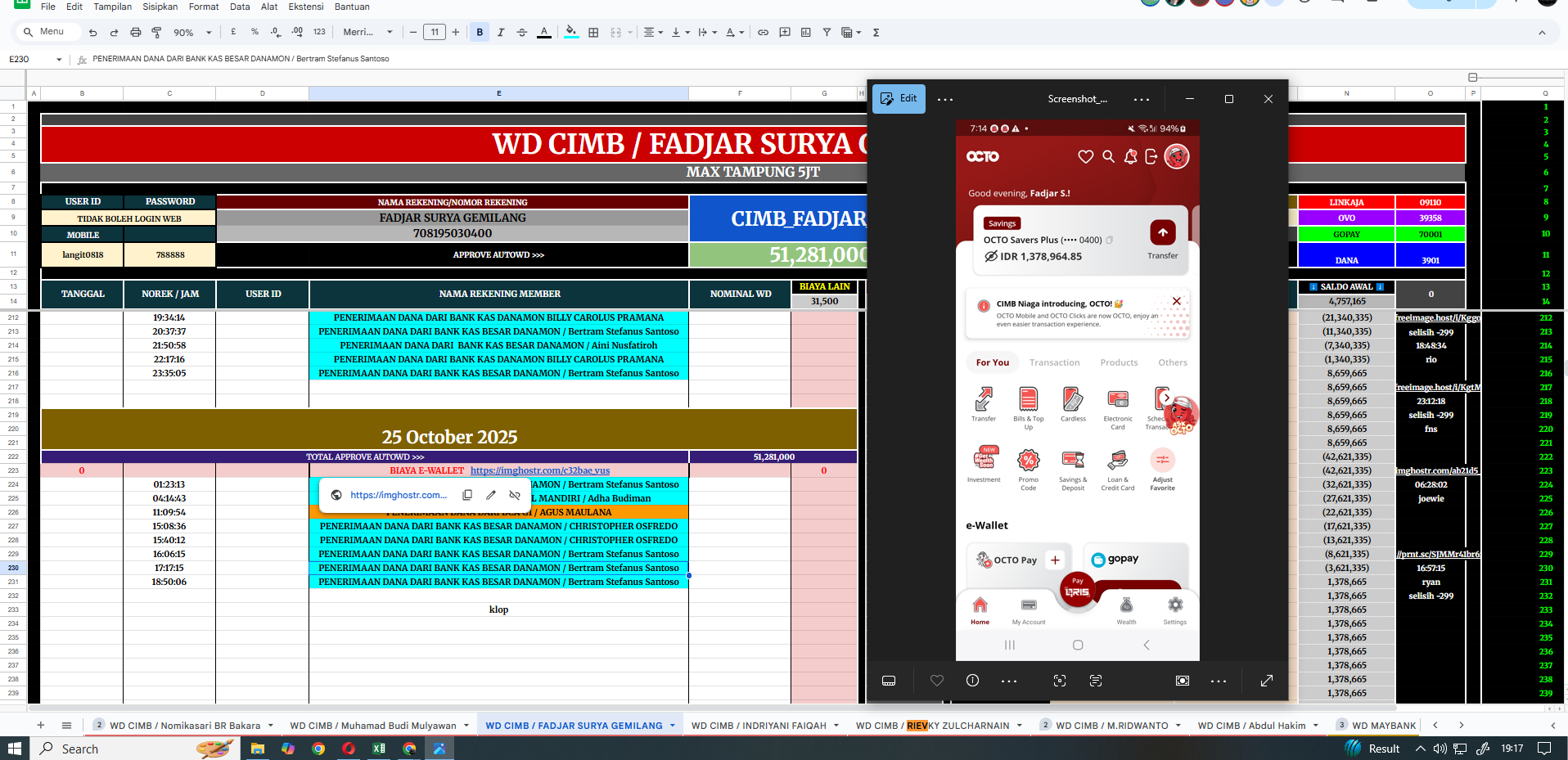Undo the last action in the toolbar
1568x760 pixels.
(92, 33)
